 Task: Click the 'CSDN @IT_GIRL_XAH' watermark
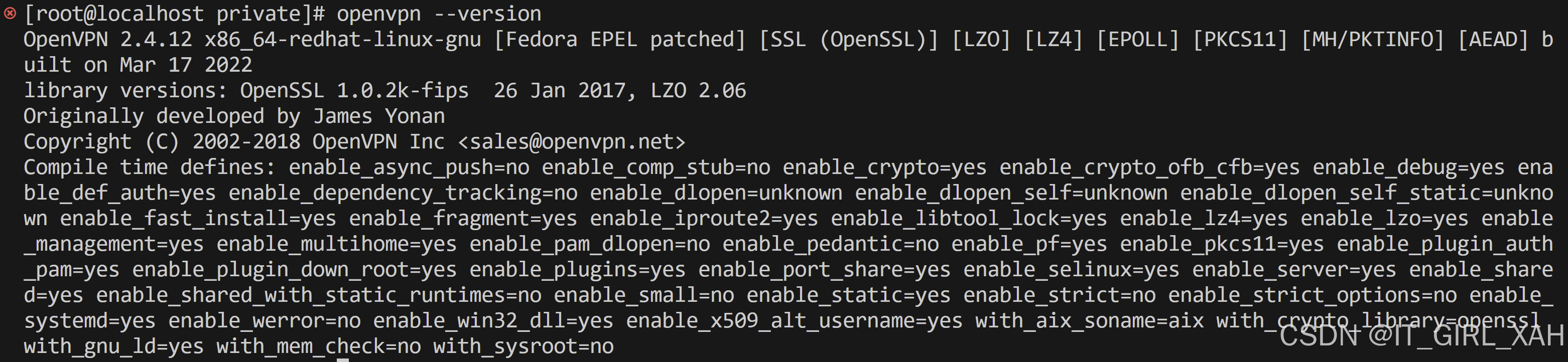click(1422, 335)
